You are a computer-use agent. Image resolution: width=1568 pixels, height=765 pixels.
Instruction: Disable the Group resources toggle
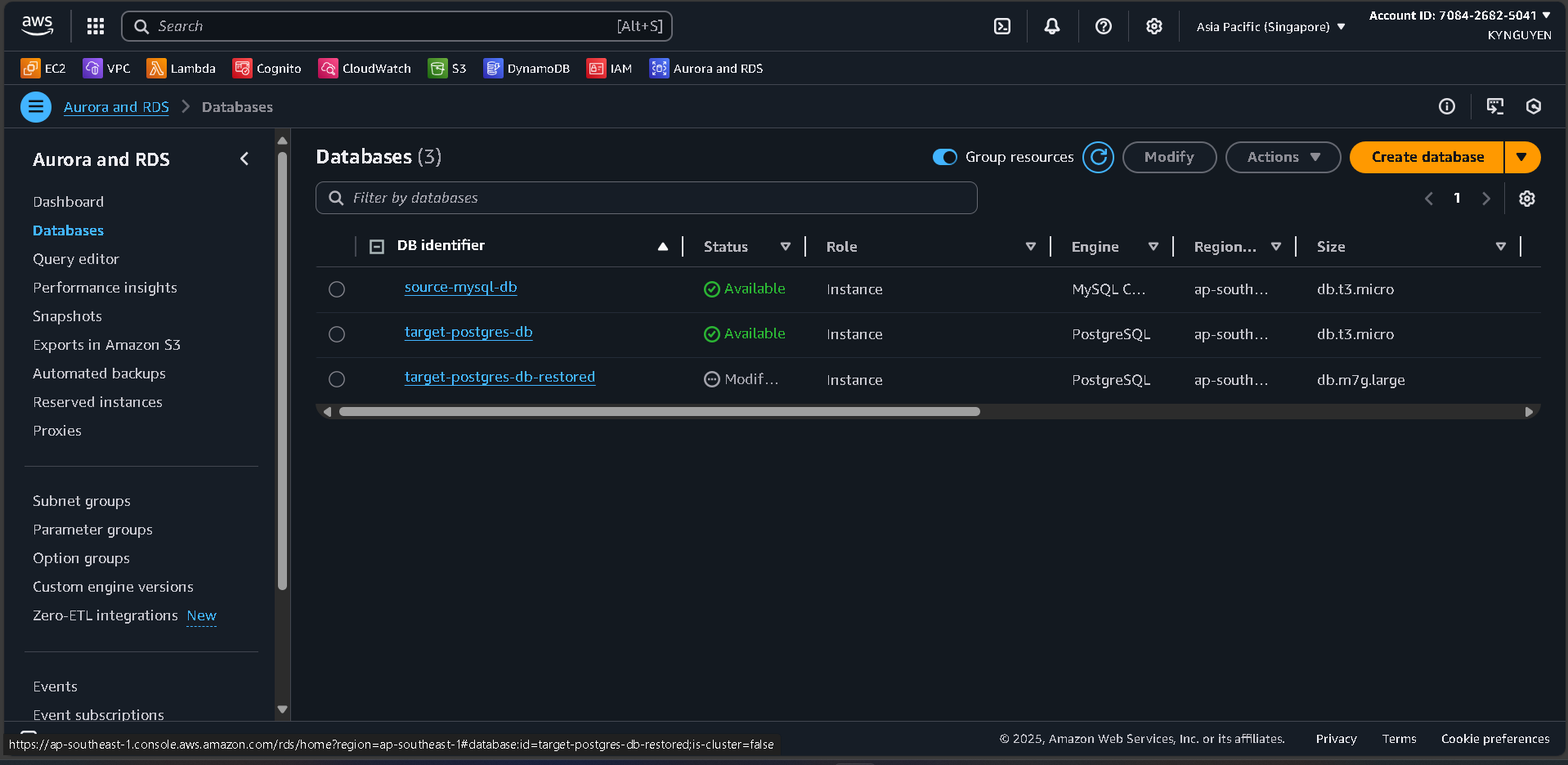click(x=944, y=157)
